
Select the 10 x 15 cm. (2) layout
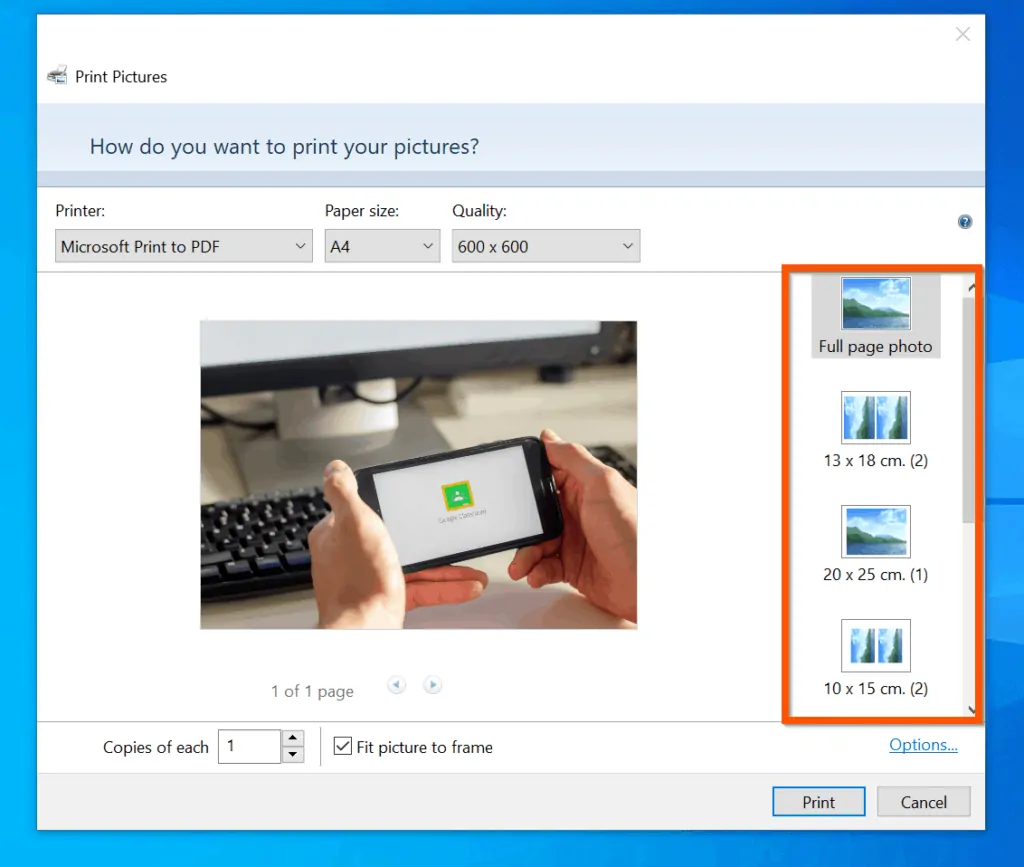tap(875, 658)
